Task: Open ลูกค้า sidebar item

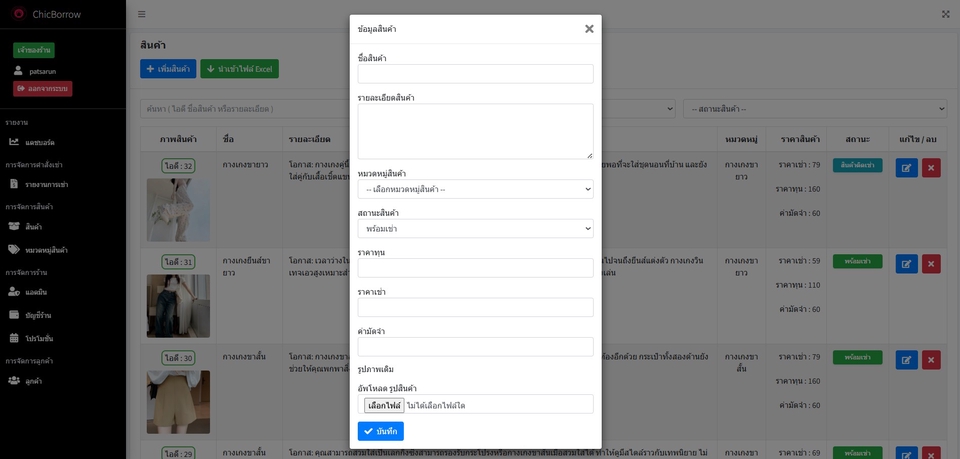Action: coord(34,381)
